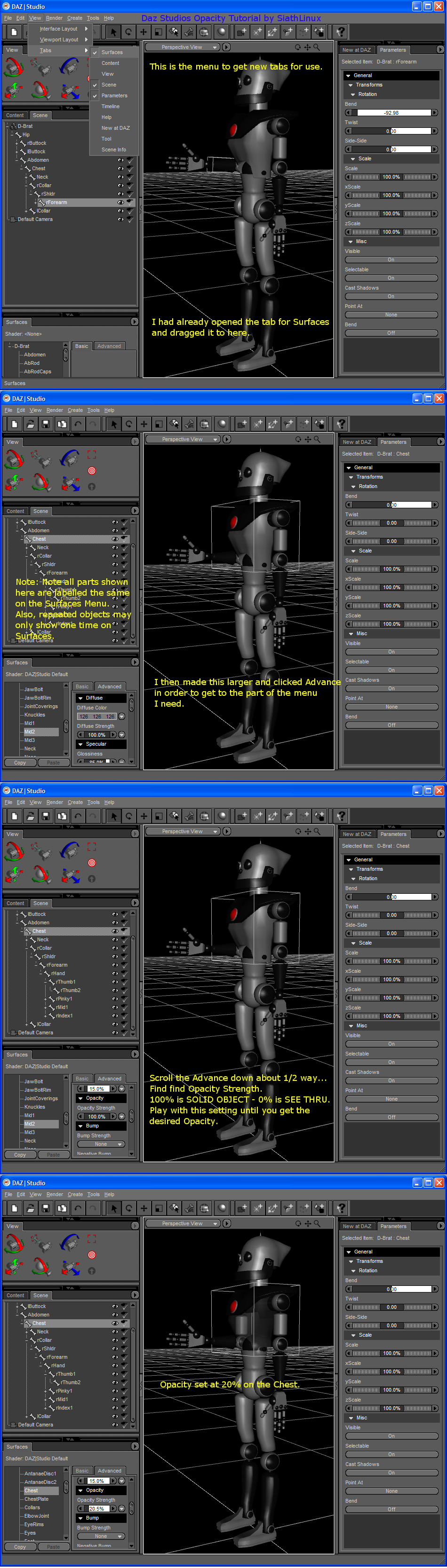Select Translate cross-arrows tool in second window toolbar

click(x=144, y=424)
